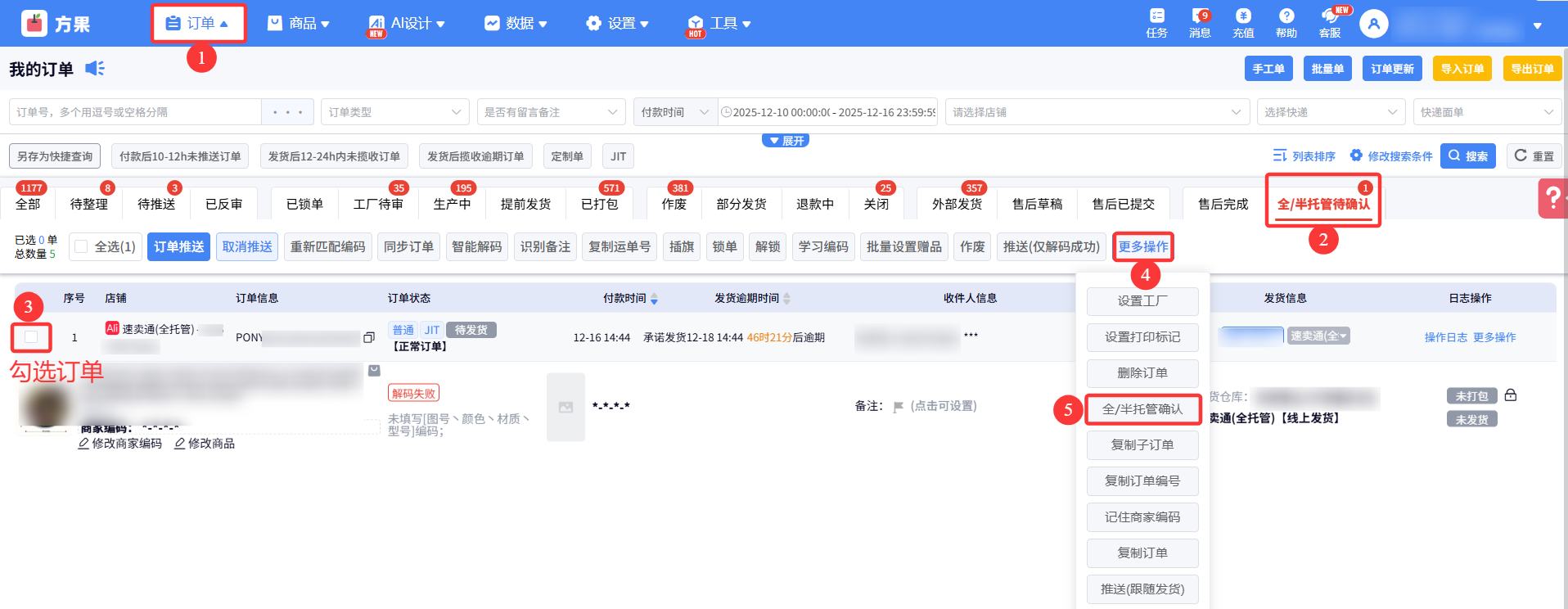Click the remark flag icon beside 备注

898,407
